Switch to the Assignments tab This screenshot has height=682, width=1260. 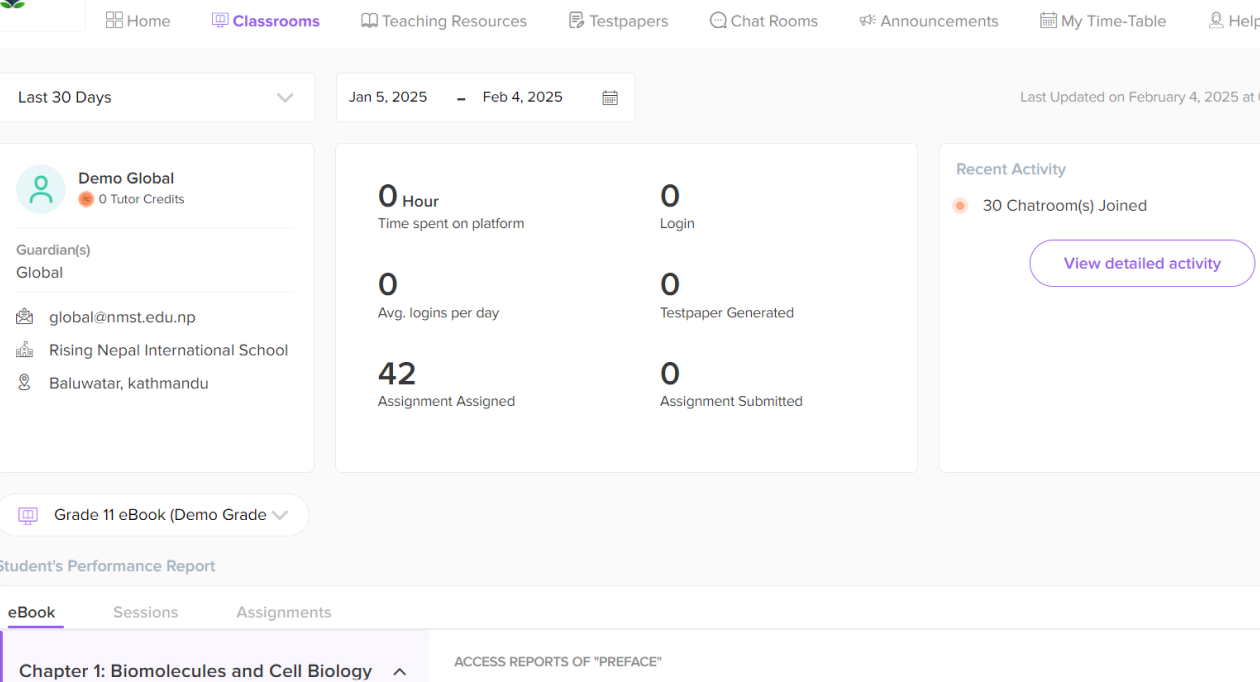pyautogui.click(x=283, y=612)
